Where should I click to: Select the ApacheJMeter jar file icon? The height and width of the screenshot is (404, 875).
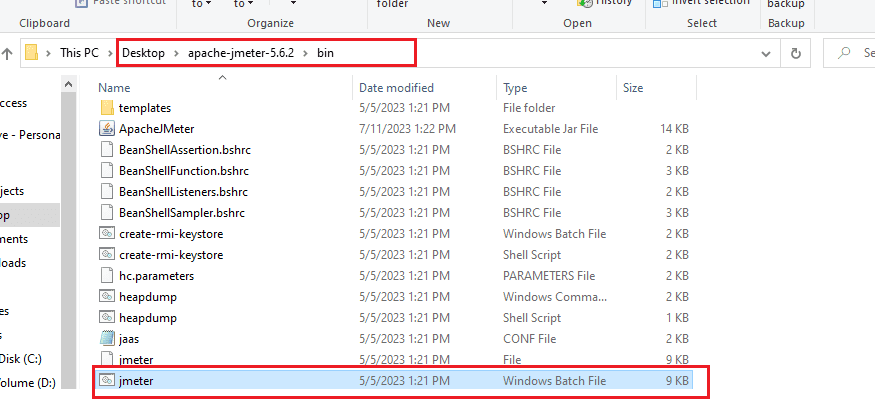point(108,129)
